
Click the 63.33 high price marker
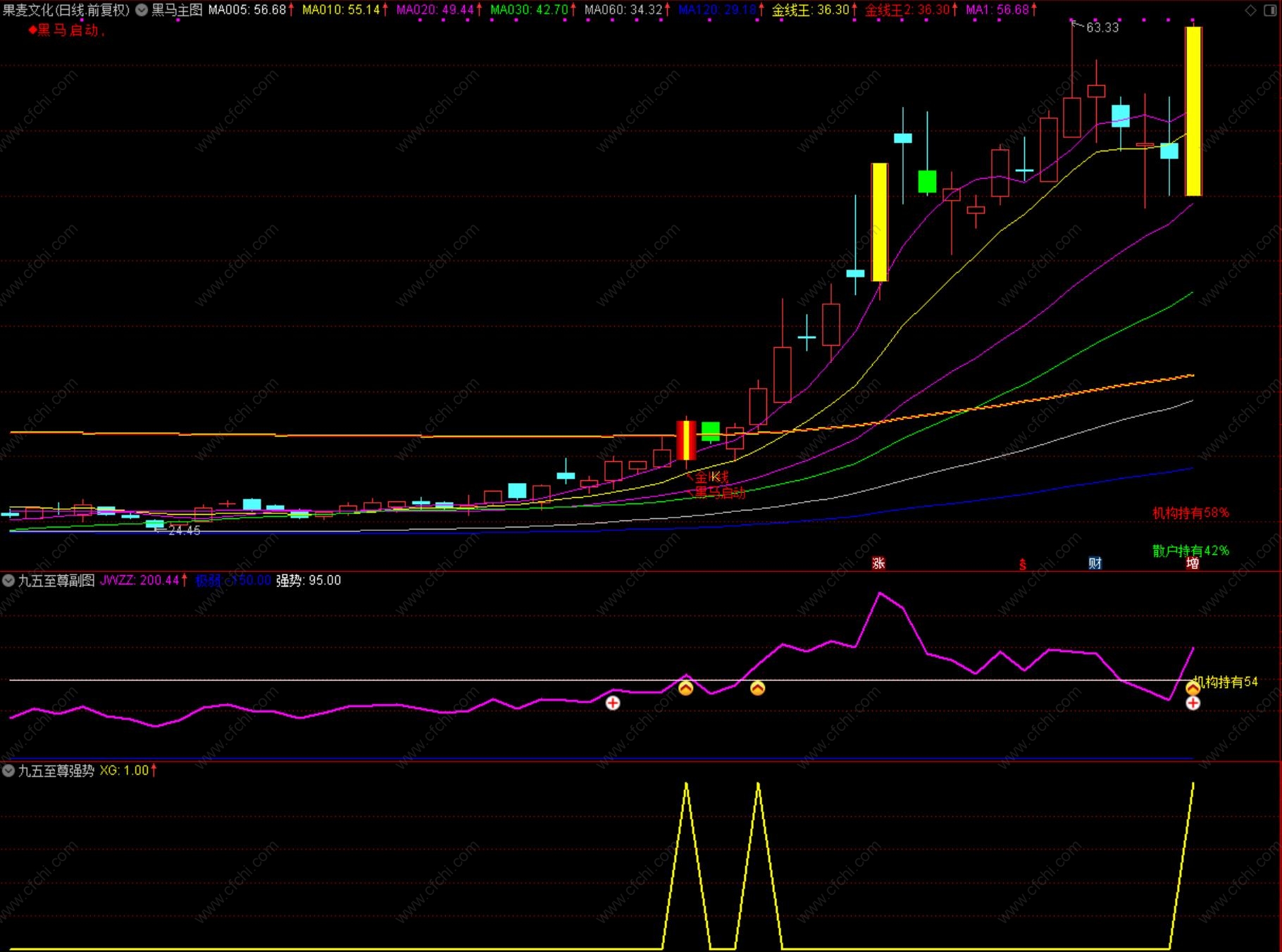point(1102,27)
